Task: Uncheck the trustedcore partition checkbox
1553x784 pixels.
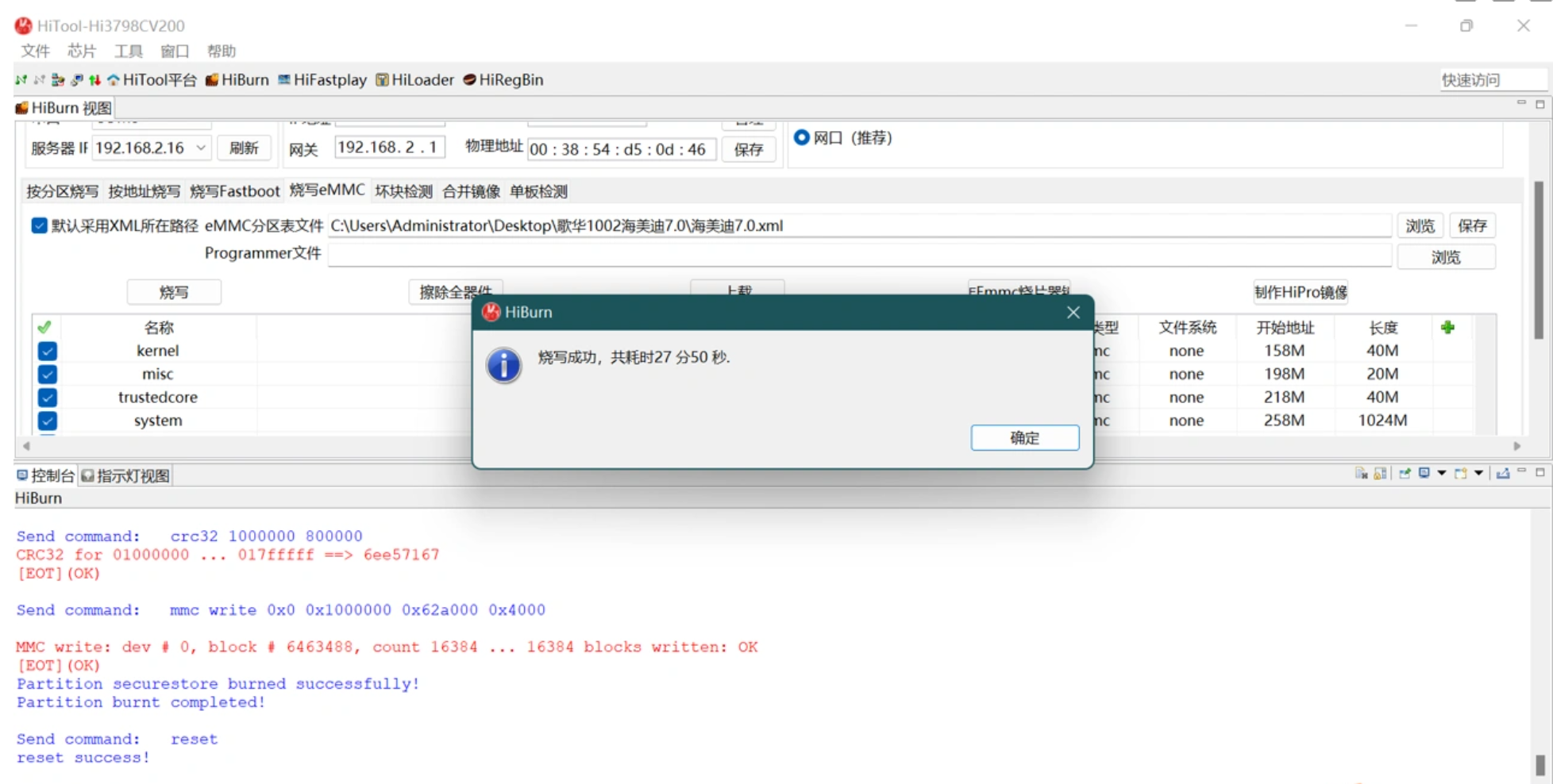Action: click(48, 398)
